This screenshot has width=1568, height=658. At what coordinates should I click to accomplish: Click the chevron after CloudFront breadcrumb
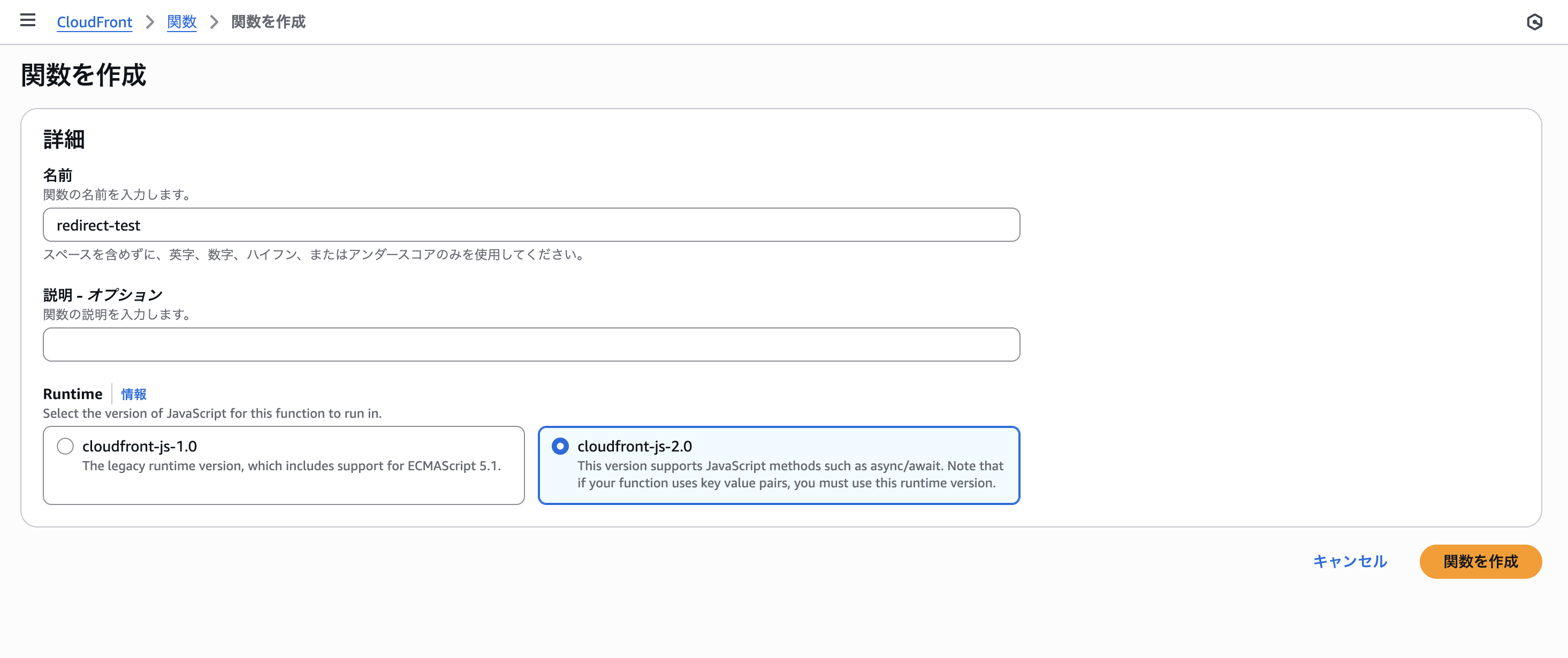[150, 22]
